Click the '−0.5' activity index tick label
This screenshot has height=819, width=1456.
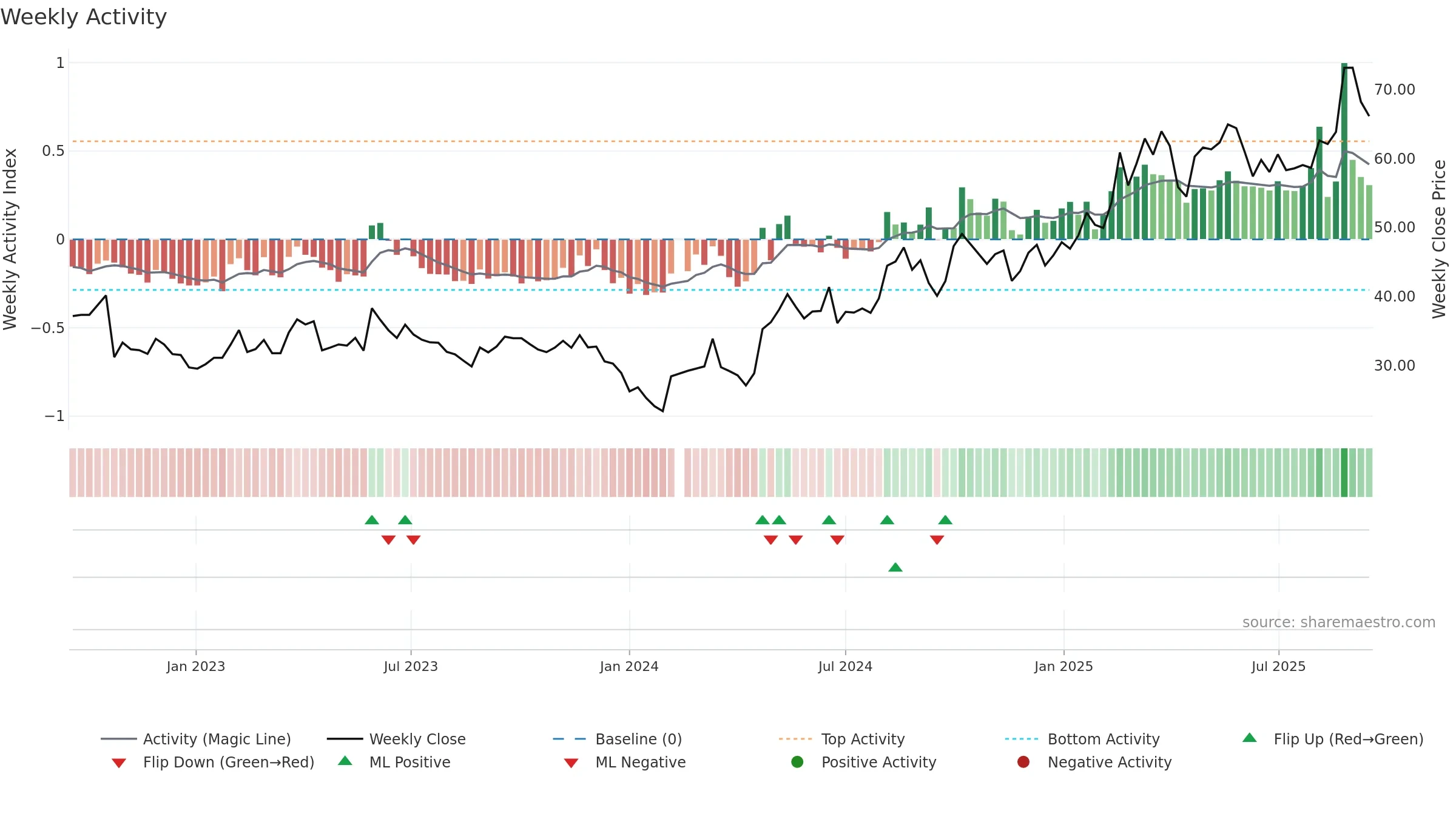[x=48, y=328]
